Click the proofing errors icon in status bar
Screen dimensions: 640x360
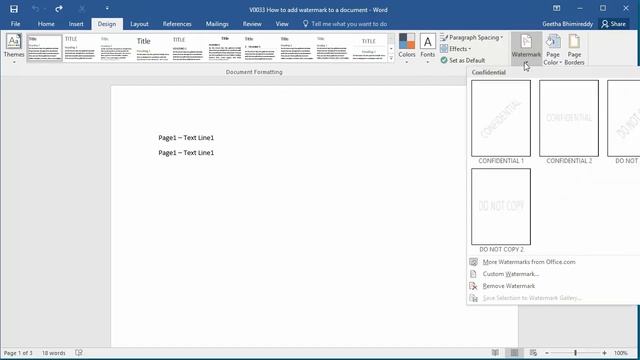pos(79,353)
